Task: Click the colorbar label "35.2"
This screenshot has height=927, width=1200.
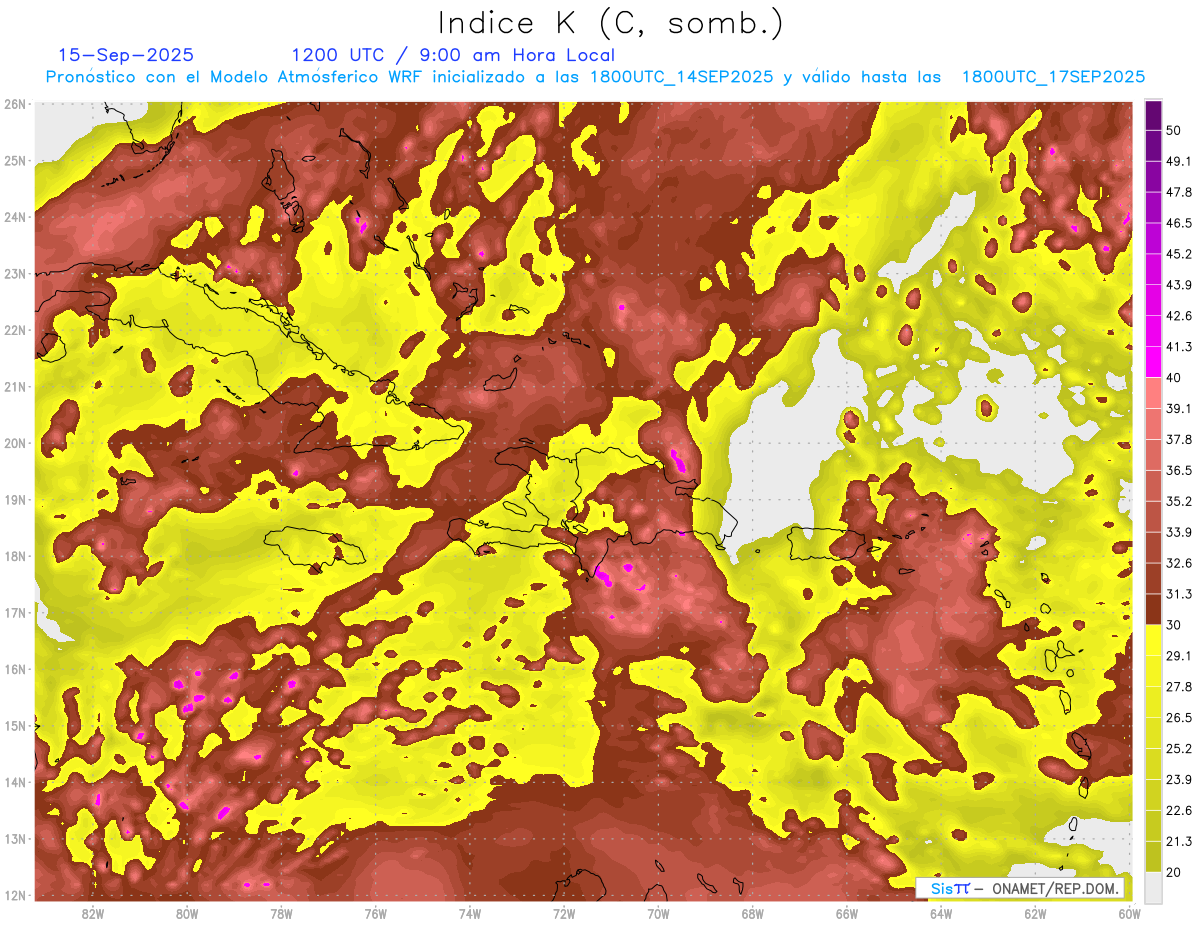Action: (1178, 501)
